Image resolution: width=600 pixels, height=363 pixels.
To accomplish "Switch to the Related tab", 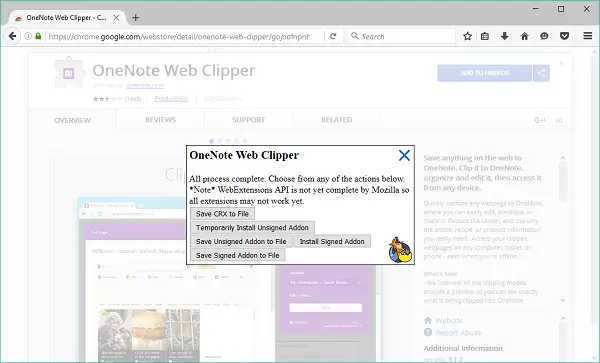I will click(x=337, y=120).
